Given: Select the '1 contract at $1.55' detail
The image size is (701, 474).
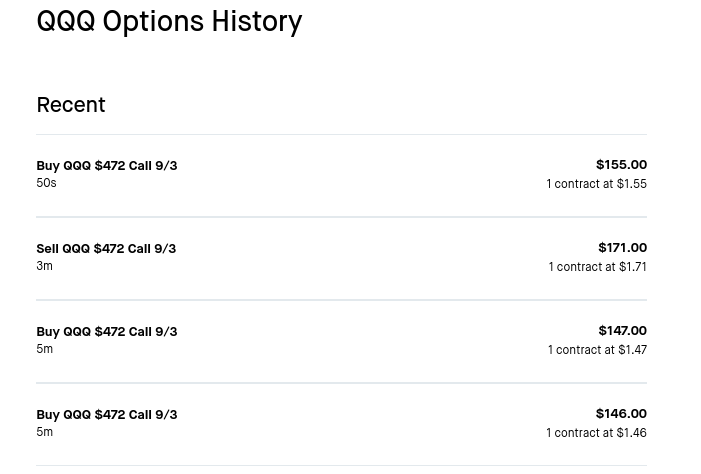Looking at the screenshot, I should click(x=596, y=184).
